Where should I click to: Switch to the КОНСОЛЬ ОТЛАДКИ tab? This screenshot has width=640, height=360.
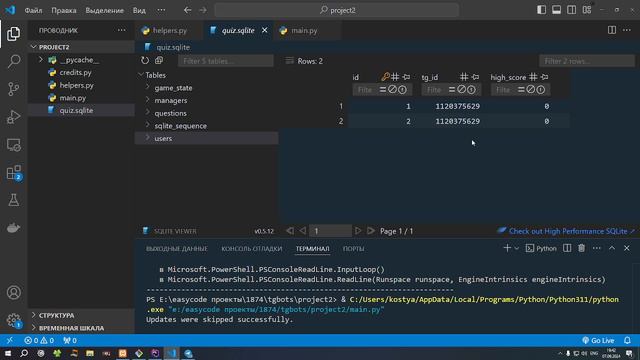[252, 249]
